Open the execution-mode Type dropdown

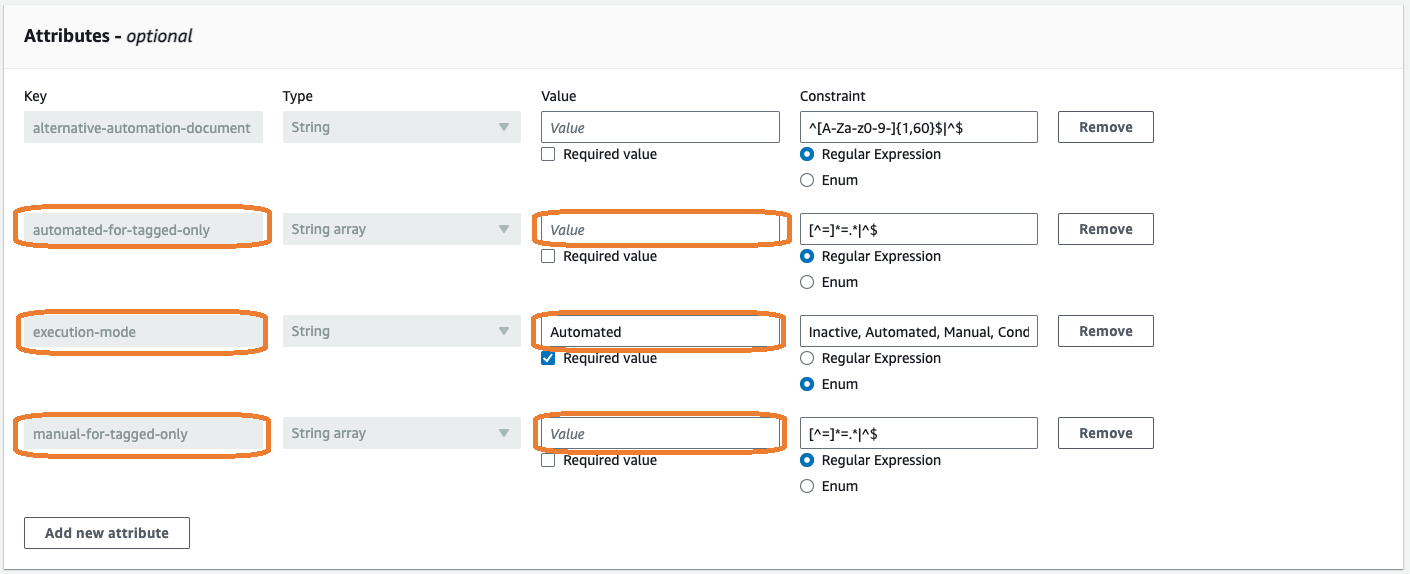coord(401,331)
